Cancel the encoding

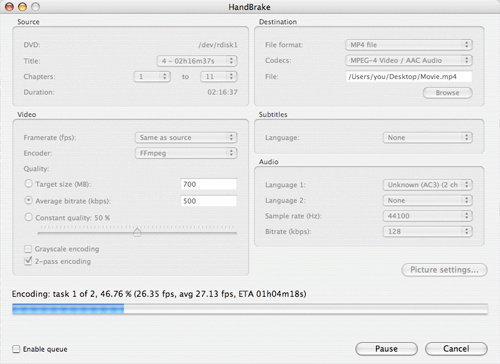456,349
